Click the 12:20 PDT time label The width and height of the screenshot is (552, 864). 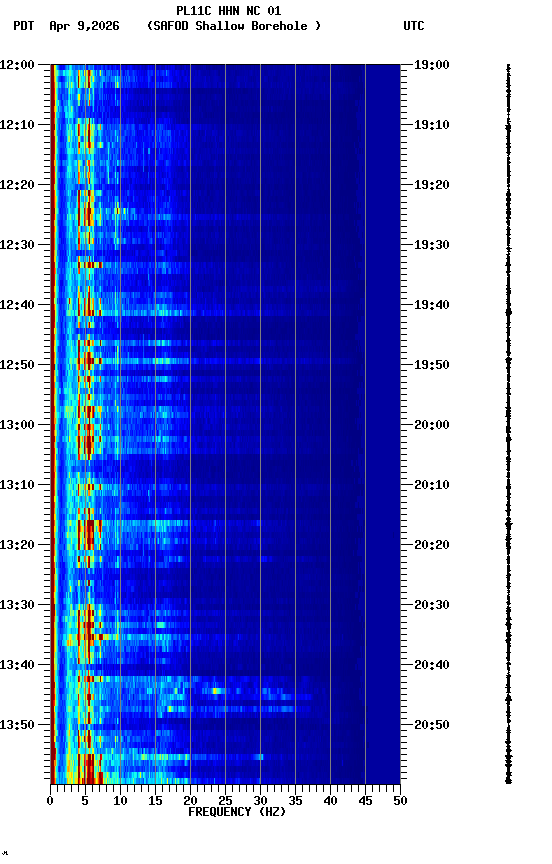click(x=17, y=185)
